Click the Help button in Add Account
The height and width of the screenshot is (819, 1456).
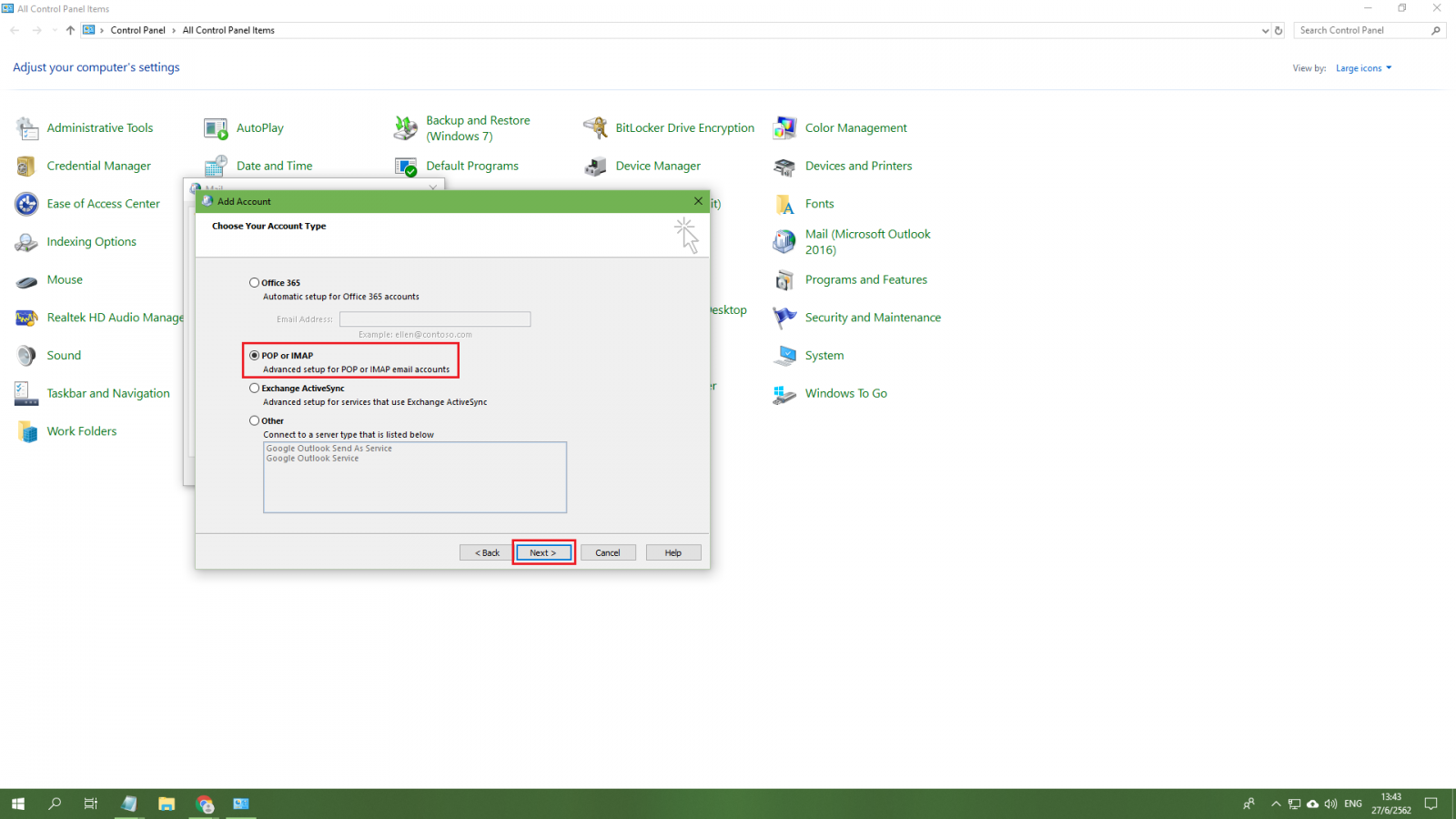point(673,552)
